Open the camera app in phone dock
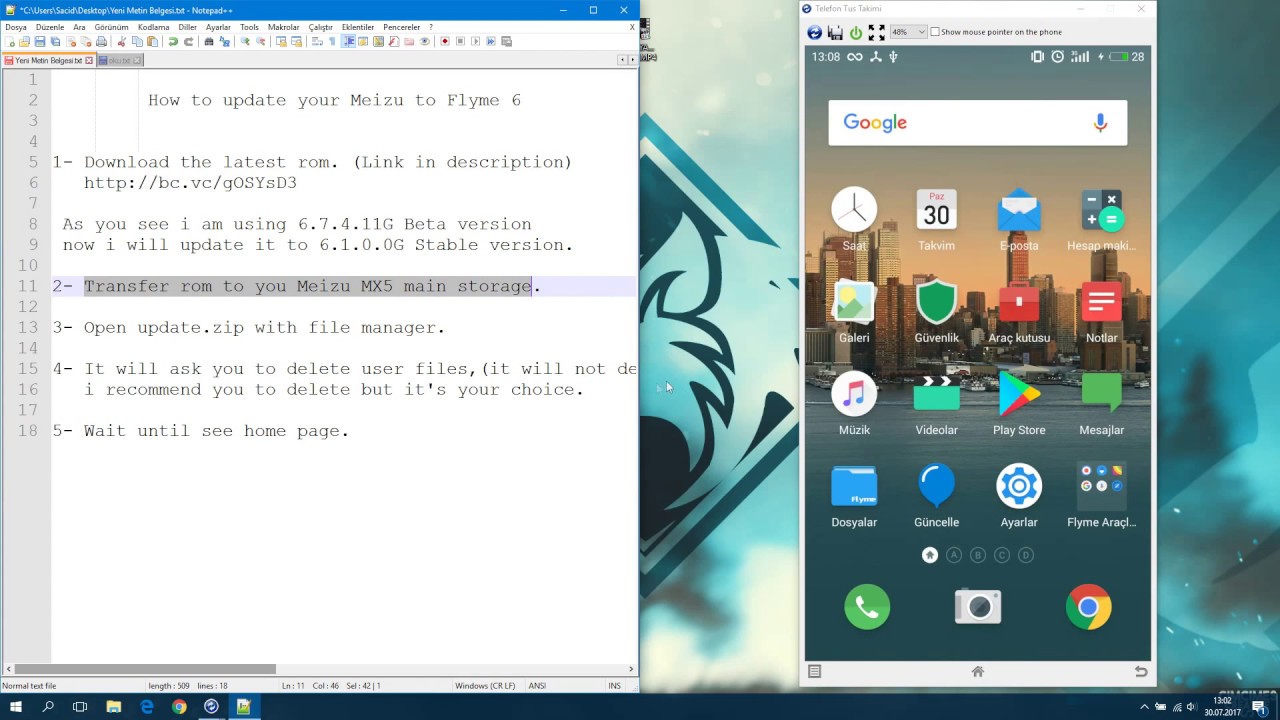The height and width of the screenshot is (720, 1280). tap(978, 606)
